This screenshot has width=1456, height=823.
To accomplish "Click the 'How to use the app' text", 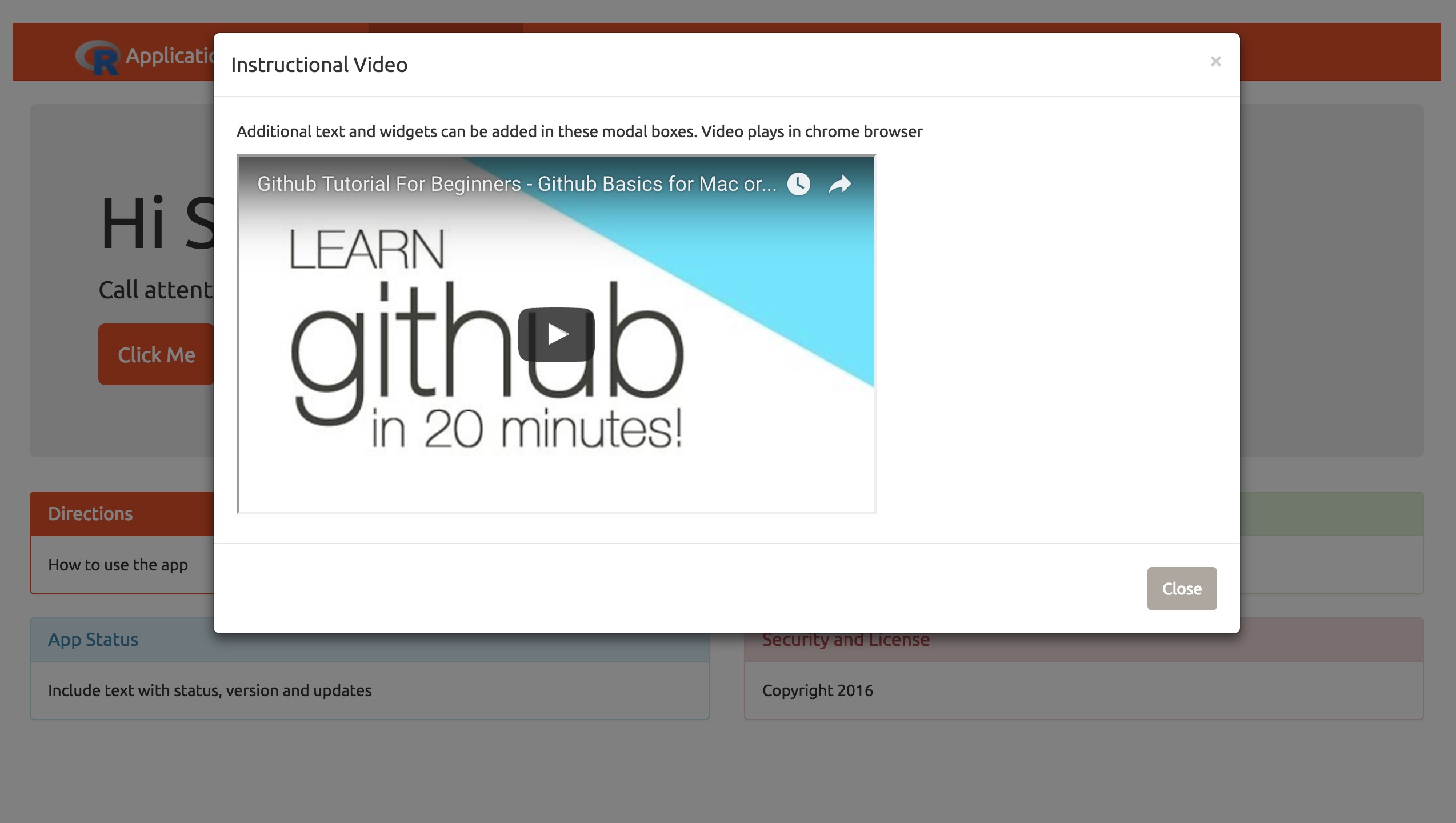I will point(118,565).
